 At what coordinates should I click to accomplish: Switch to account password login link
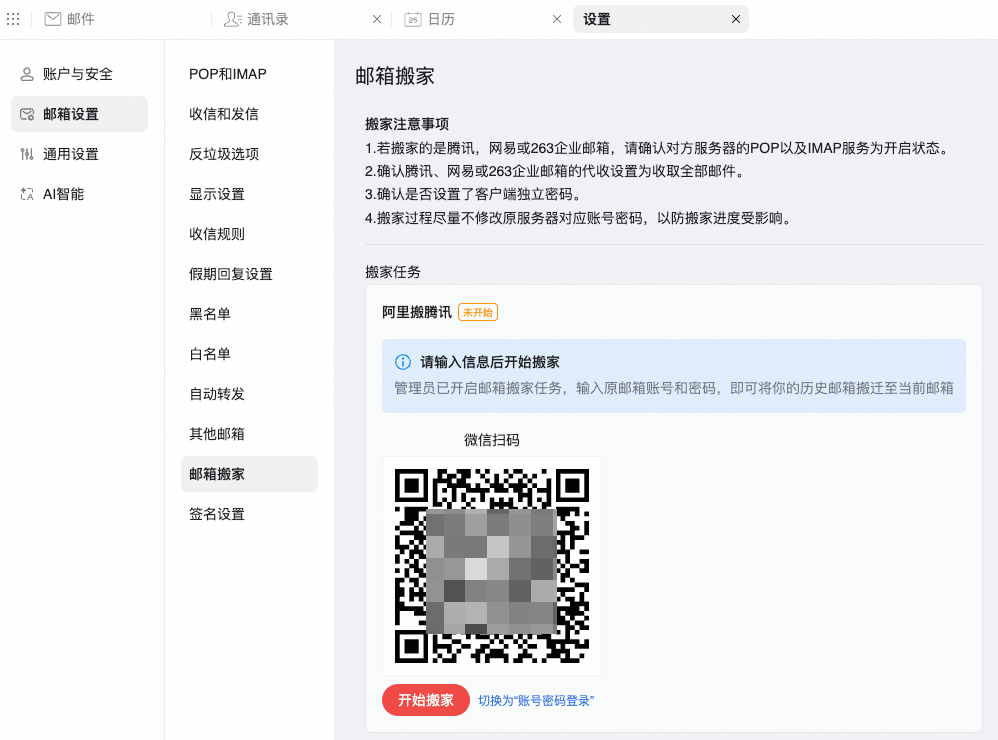click(x=536, y=701)
